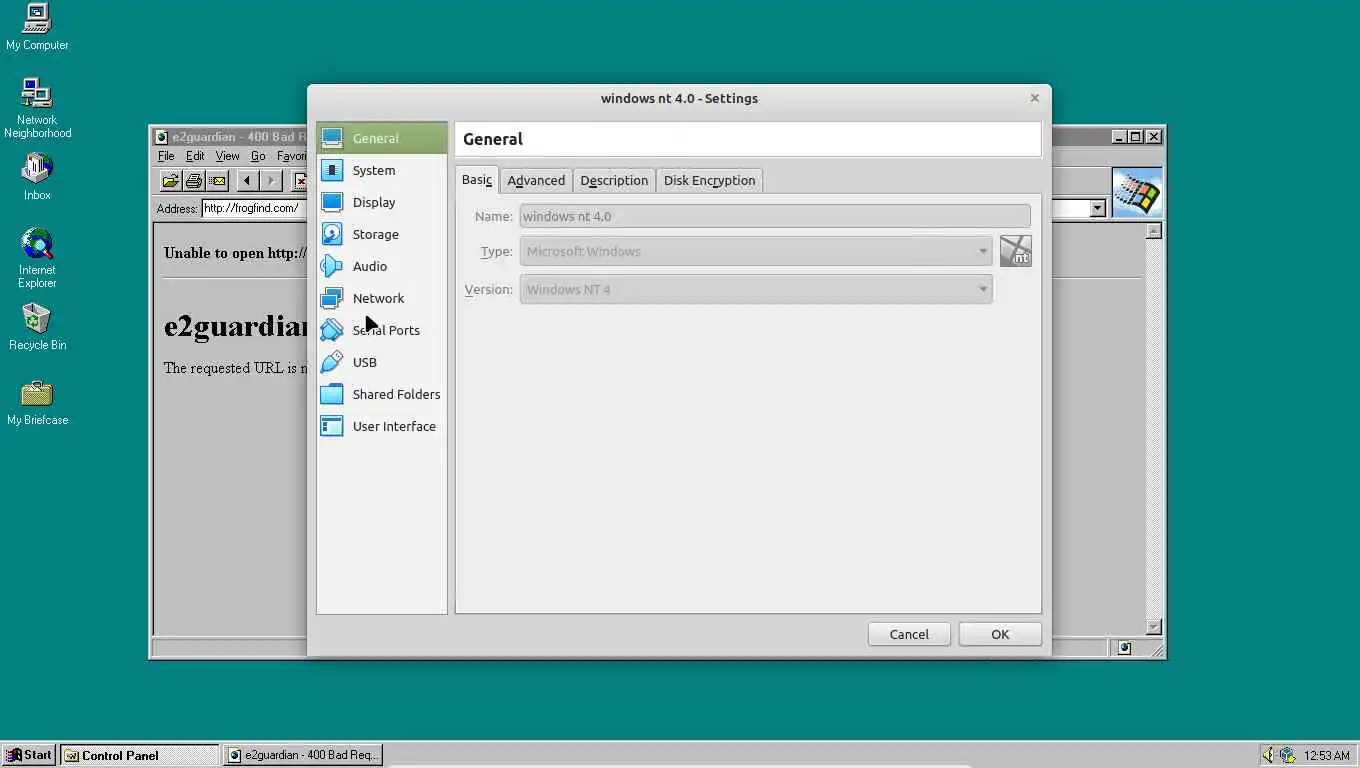Click the Windows NT OS type icon
Viewport: 1360px width, 768px height.
coord(1015,251)
